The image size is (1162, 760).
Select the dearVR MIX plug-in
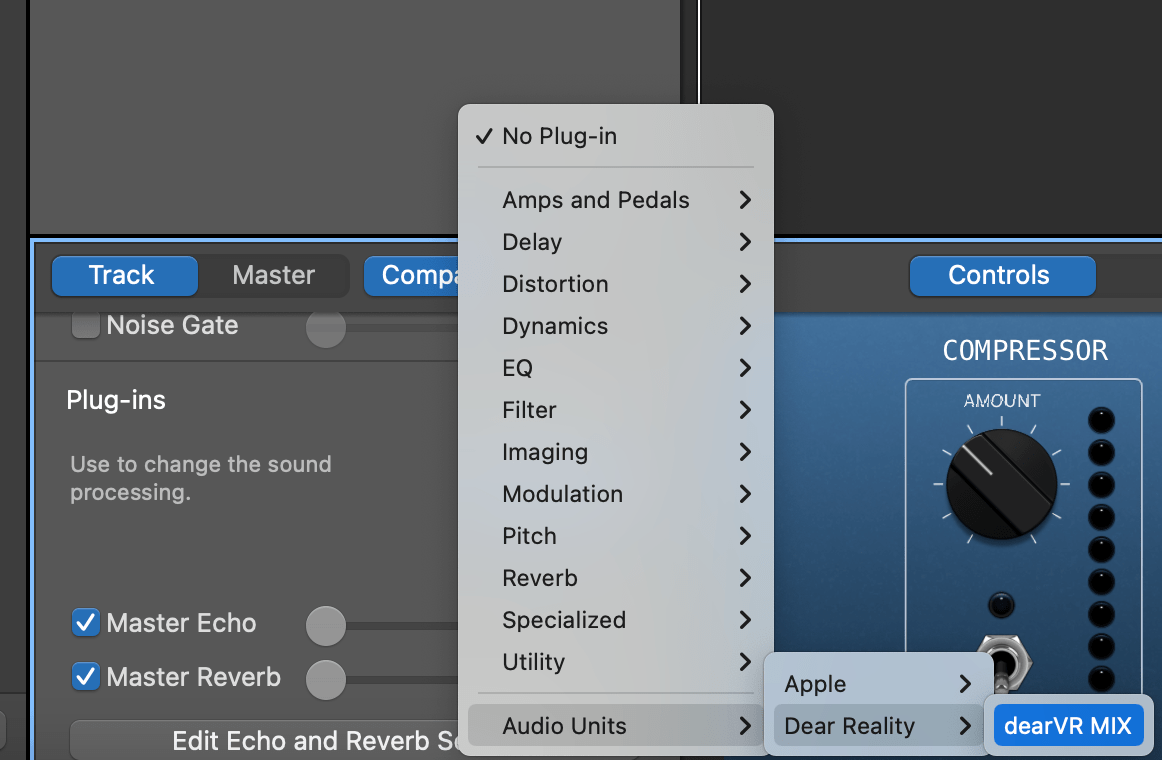click(x=1068, y=724)
